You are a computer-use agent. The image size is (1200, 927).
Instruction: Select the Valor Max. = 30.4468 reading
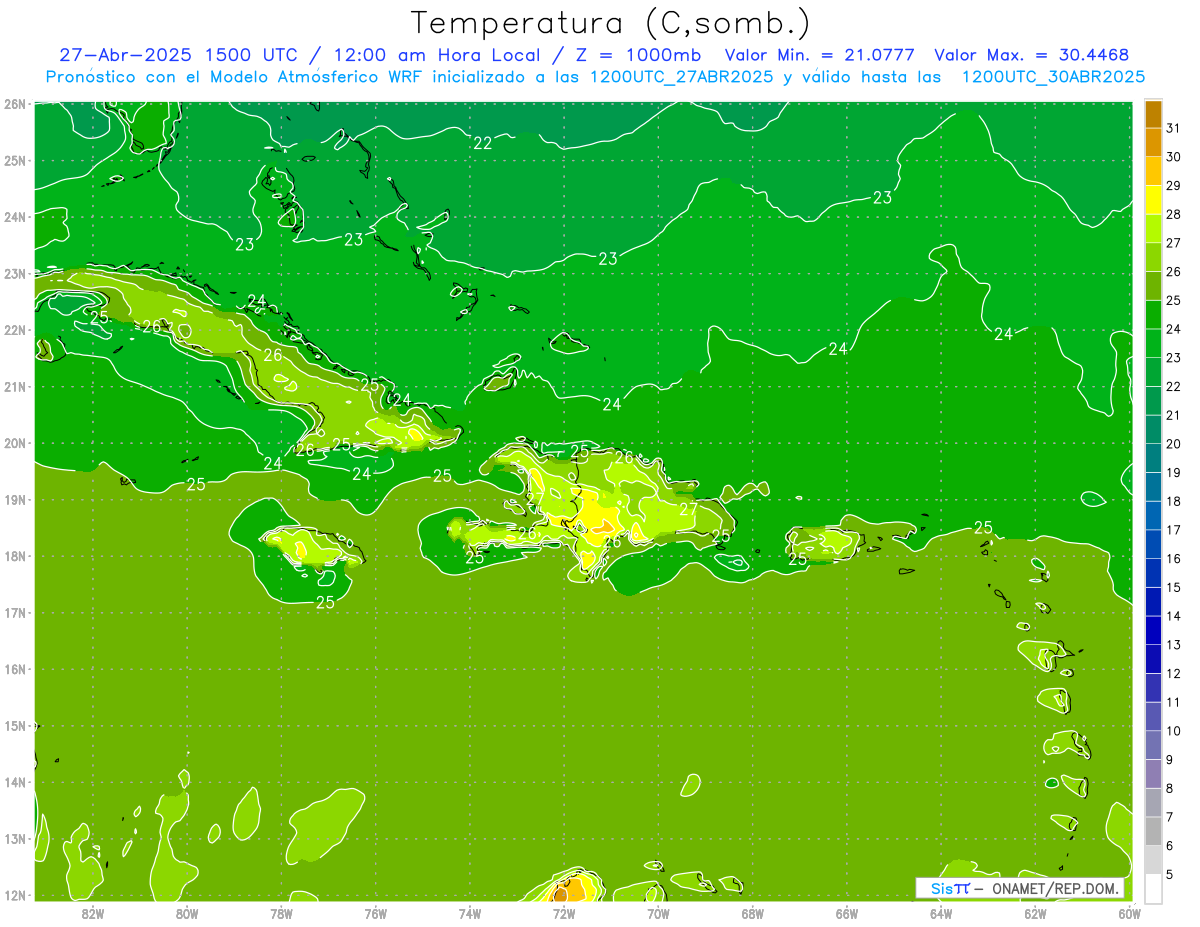(x=1032, y=55)
